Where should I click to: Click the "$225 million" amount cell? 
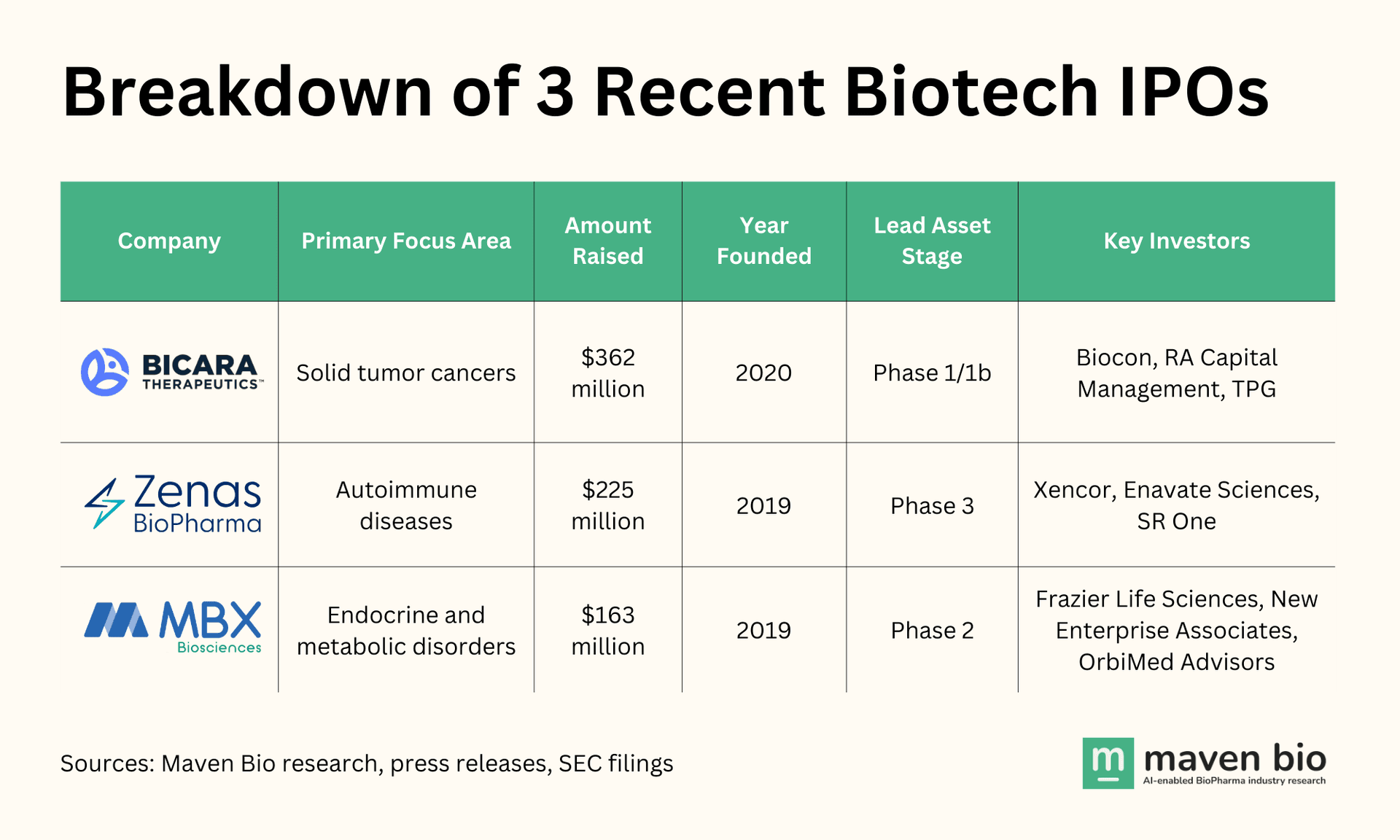tap(607, 505)
